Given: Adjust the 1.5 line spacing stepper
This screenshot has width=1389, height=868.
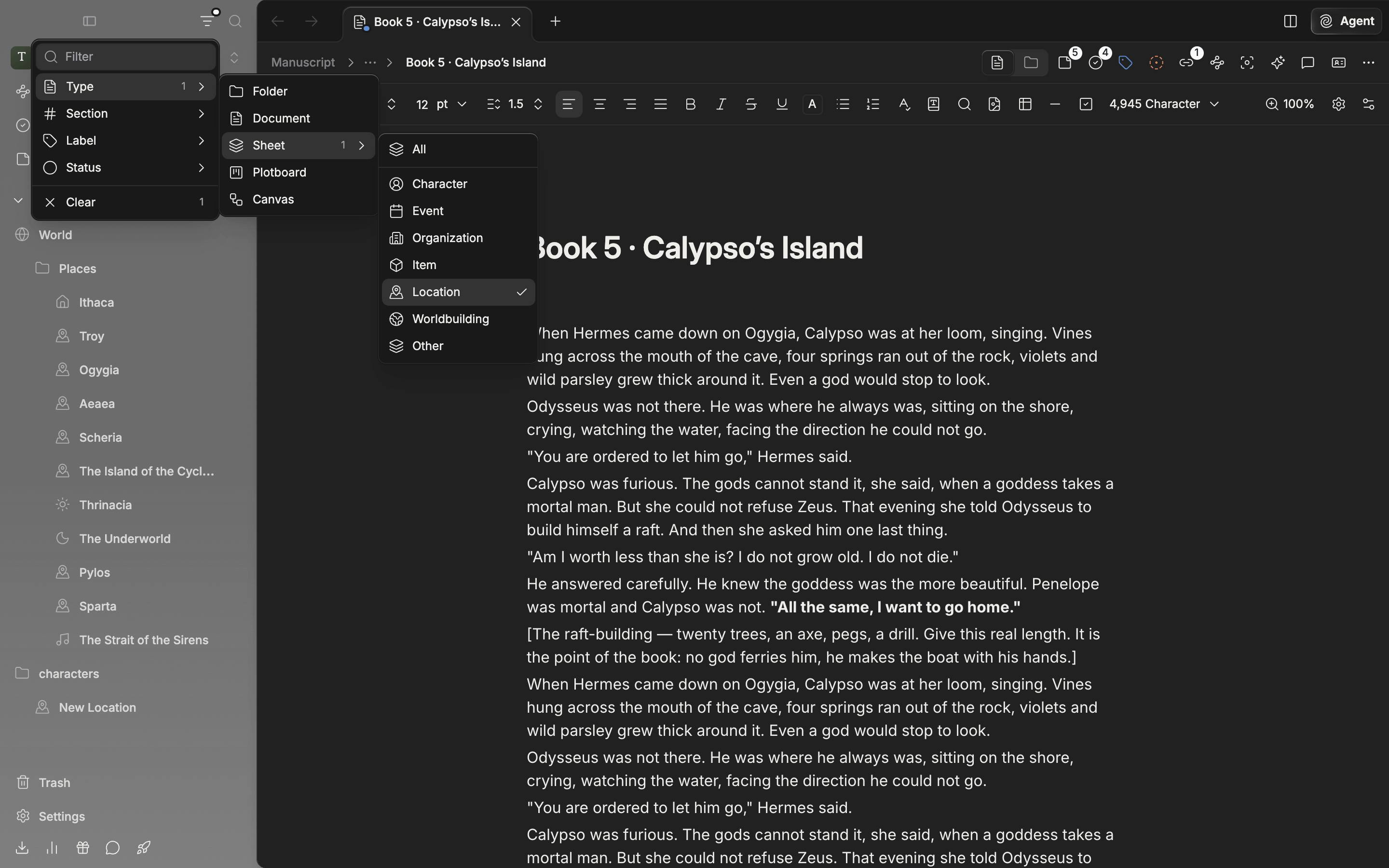Looking at the screenshot, I should pyautogui.click(x=538, y=104).
